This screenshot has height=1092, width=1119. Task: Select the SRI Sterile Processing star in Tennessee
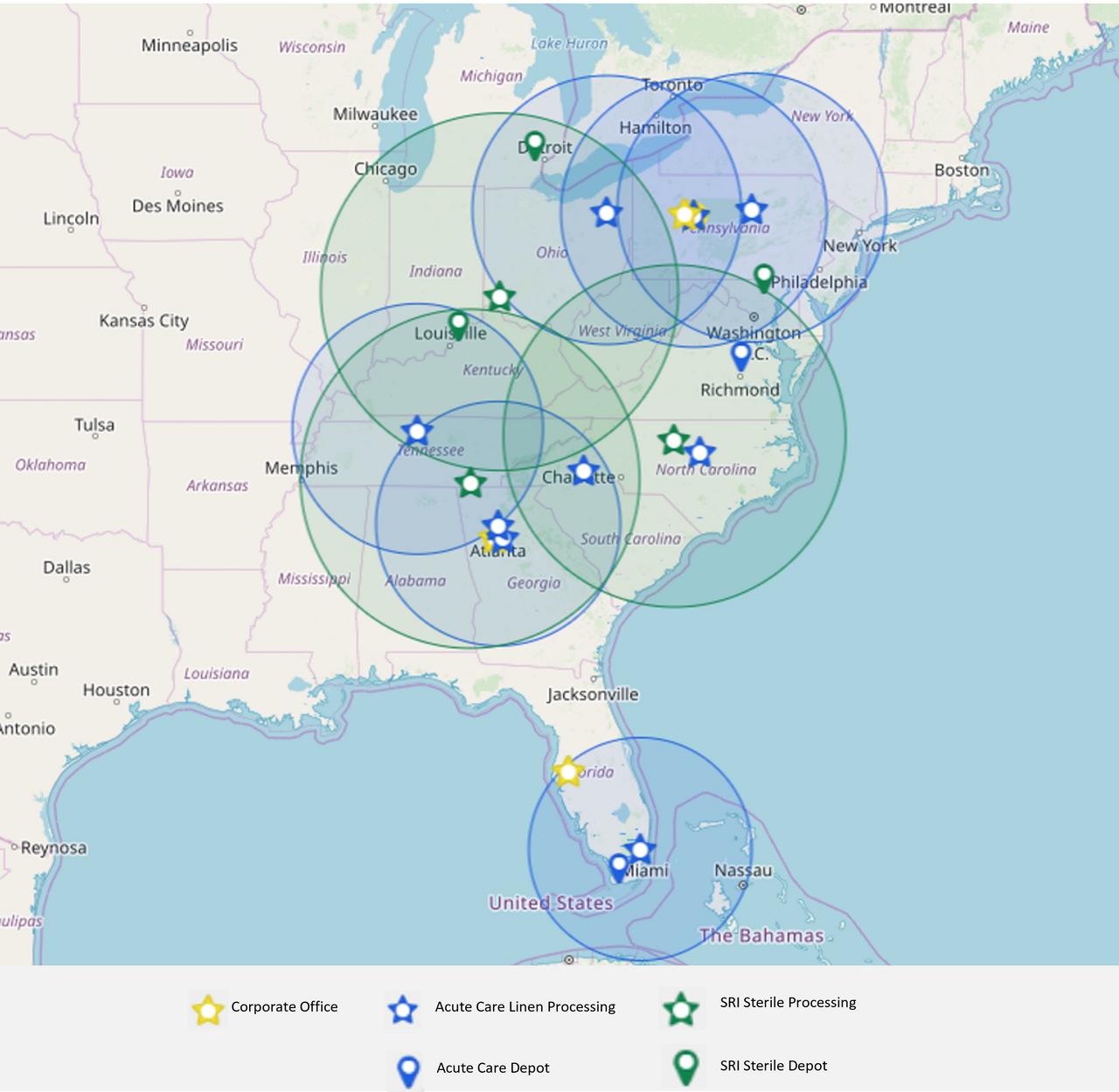click(x=470, y=483)
